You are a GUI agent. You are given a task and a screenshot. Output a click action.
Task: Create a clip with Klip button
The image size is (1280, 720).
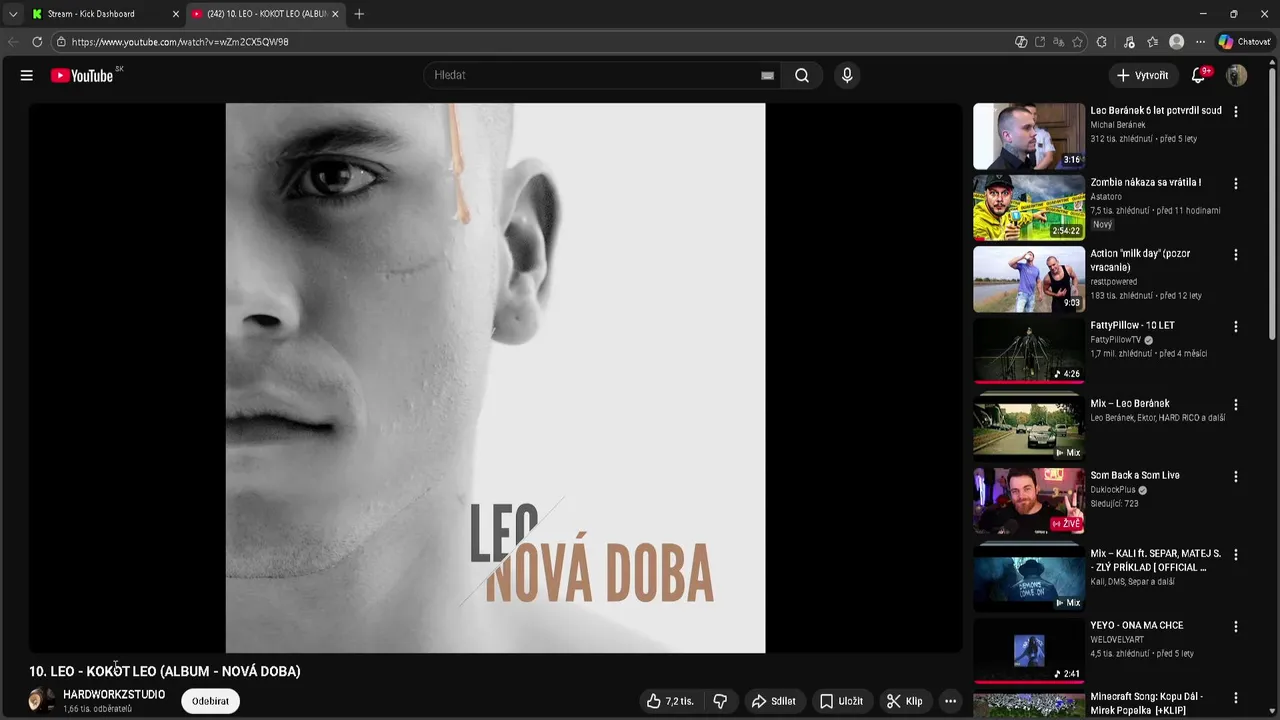[x=904, y=701]
